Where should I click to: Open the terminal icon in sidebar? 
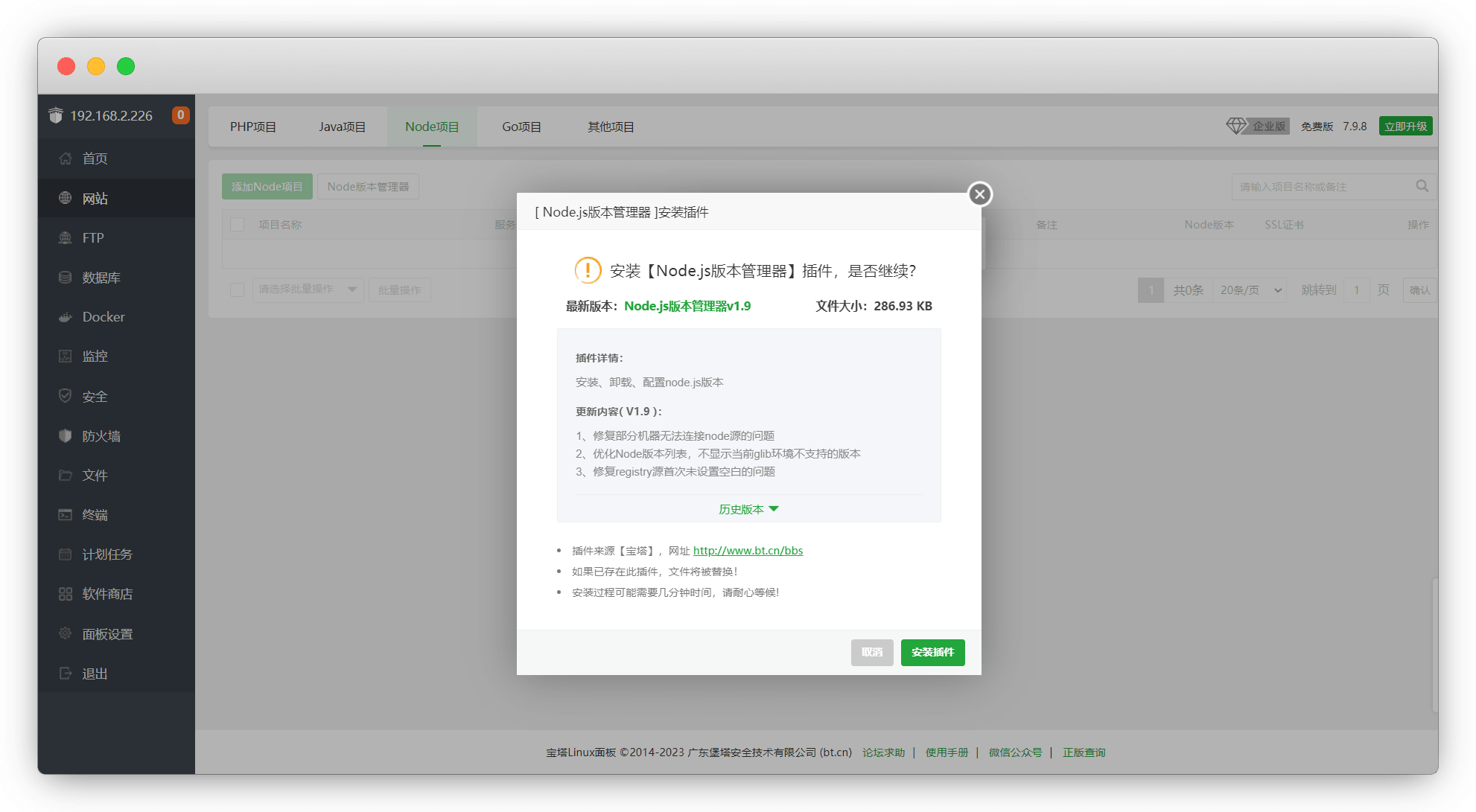point(66,515)
